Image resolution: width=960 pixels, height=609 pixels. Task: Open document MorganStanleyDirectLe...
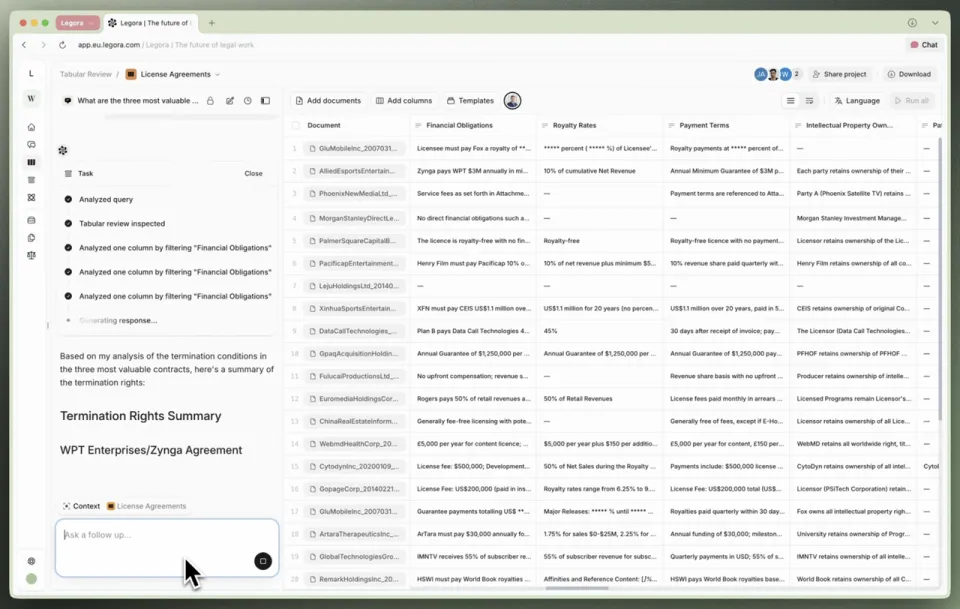click(x=354, y=219)
